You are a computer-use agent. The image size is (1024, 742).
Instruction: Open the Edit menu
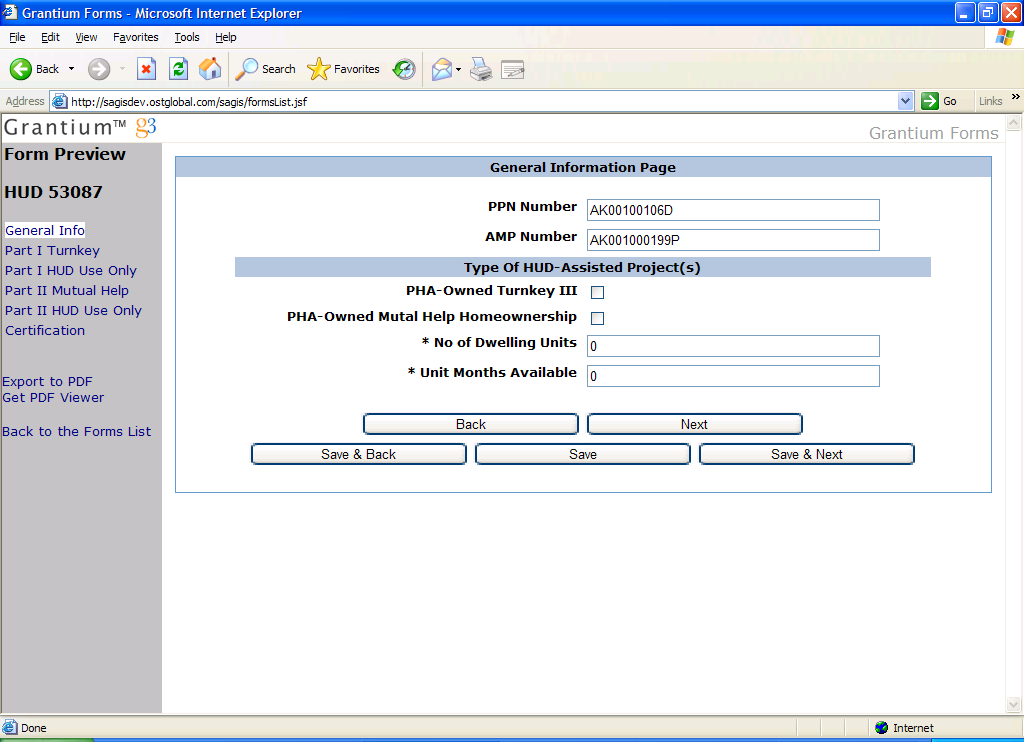click(x=50, y=37)
